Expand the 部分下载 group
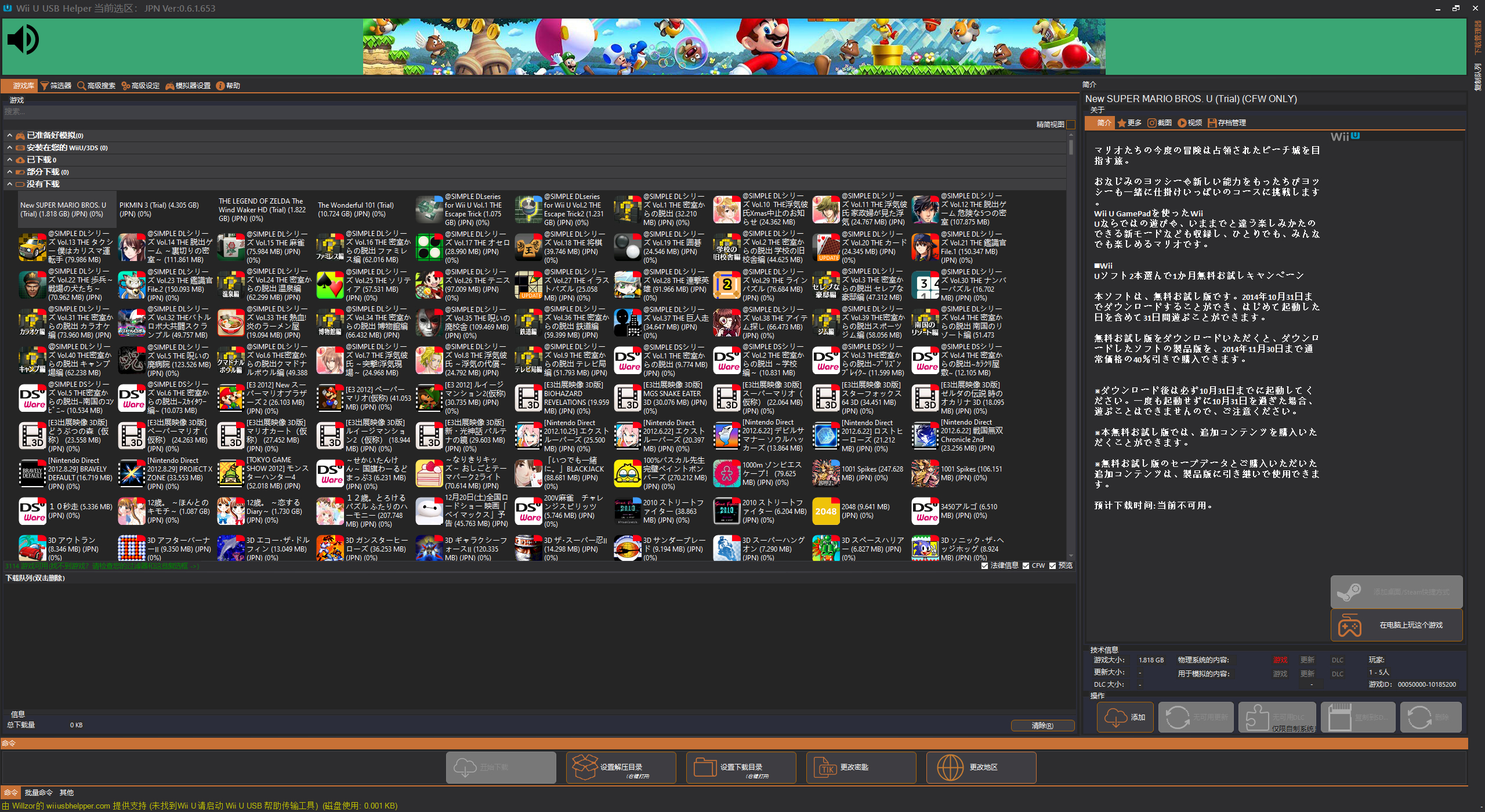This screenshot has width=1485, height=812. coord(10,172)
